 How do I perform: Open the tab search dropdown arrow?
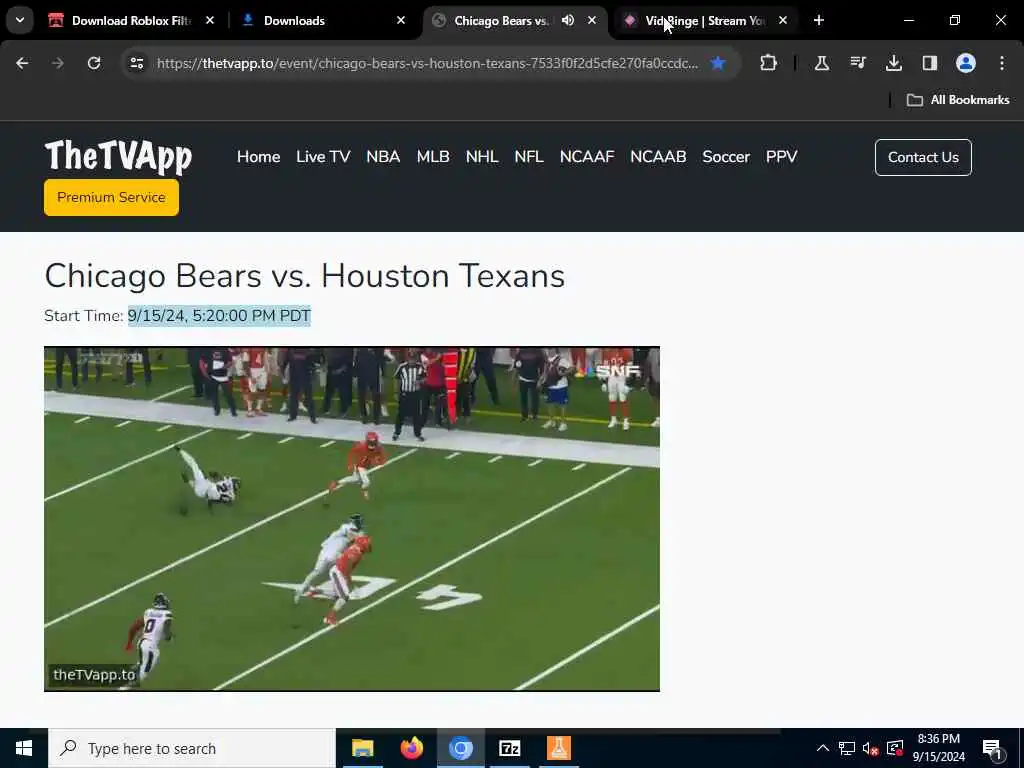point(20,20)
